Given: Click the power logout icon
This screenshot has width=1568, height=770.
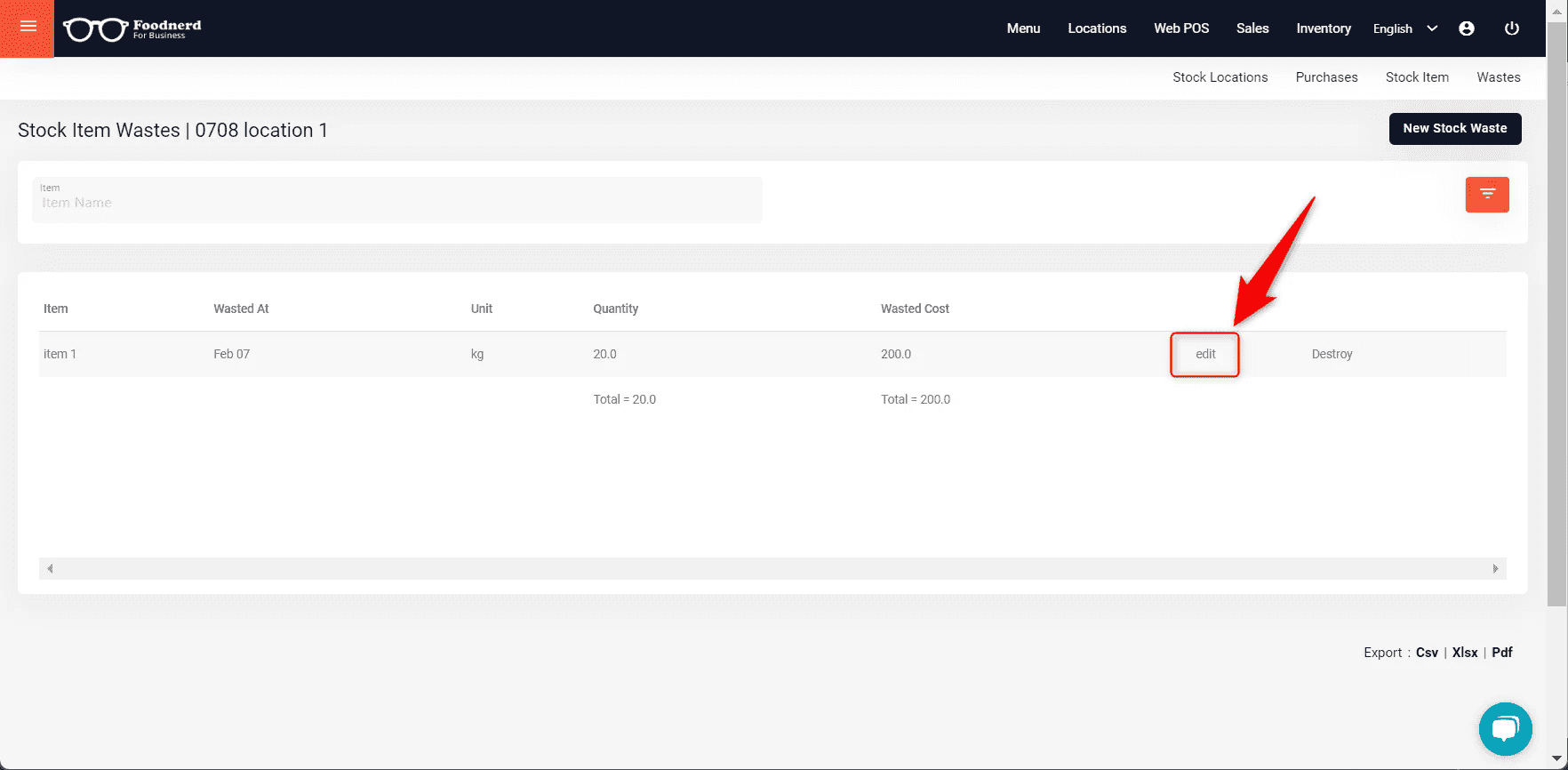Looking at the screenshot, I should pos(1511,28).
